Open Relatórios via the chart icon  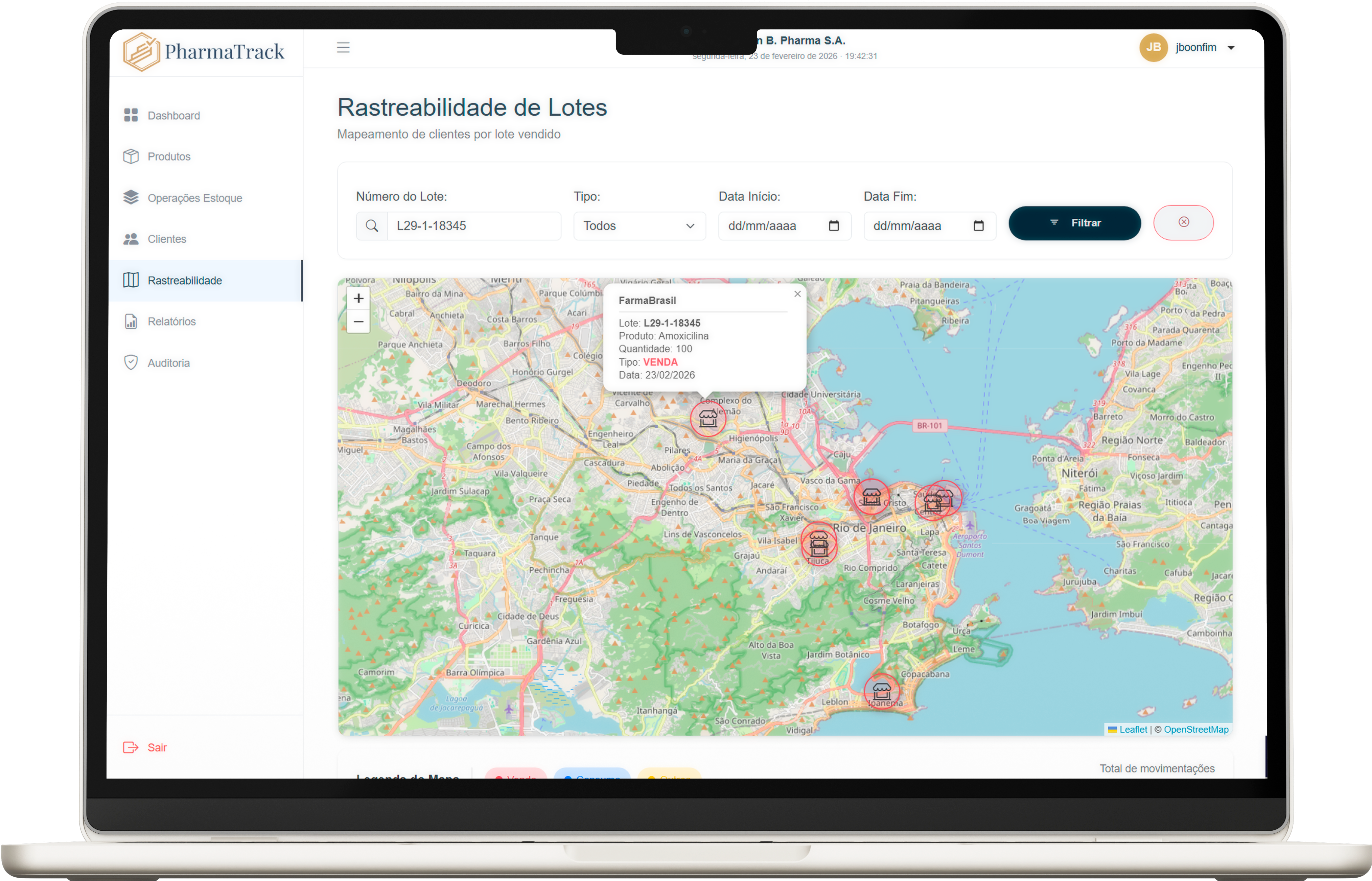pos(131,321)
